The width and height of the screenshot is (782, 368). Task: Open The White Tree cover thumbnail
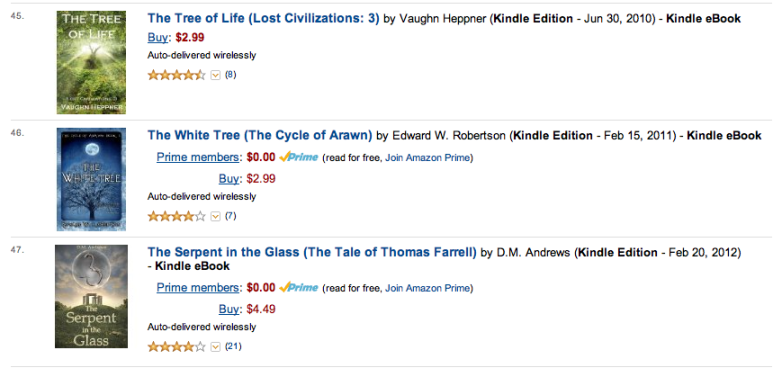click(x=91, y=180)
